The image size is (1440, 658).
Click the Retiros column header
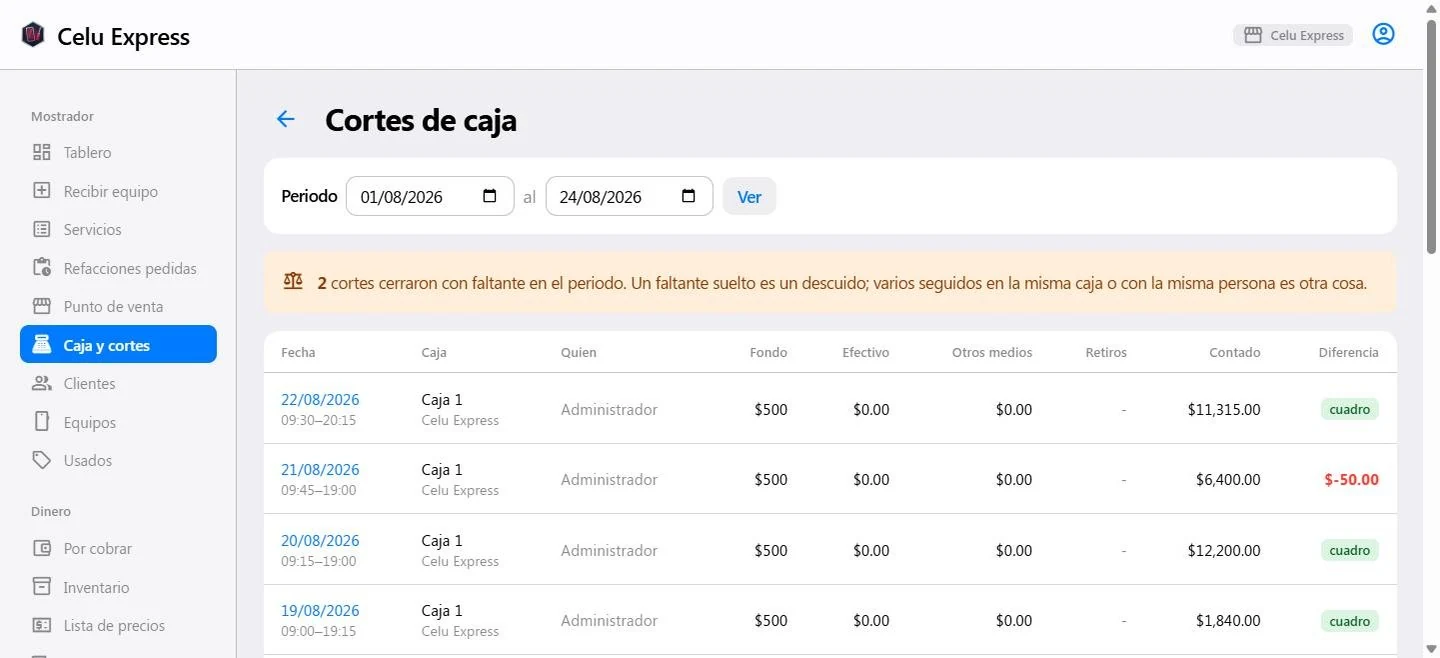tap(1106, 352)
